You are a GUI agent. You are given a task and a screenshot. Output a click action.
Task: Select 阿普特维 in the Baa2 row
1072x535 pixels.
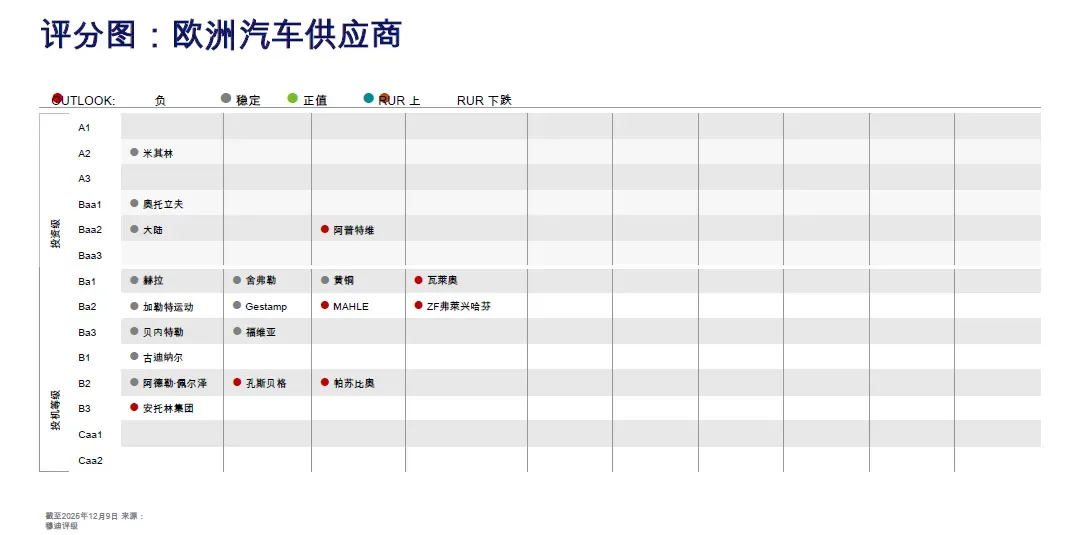[x=353, y=230]
